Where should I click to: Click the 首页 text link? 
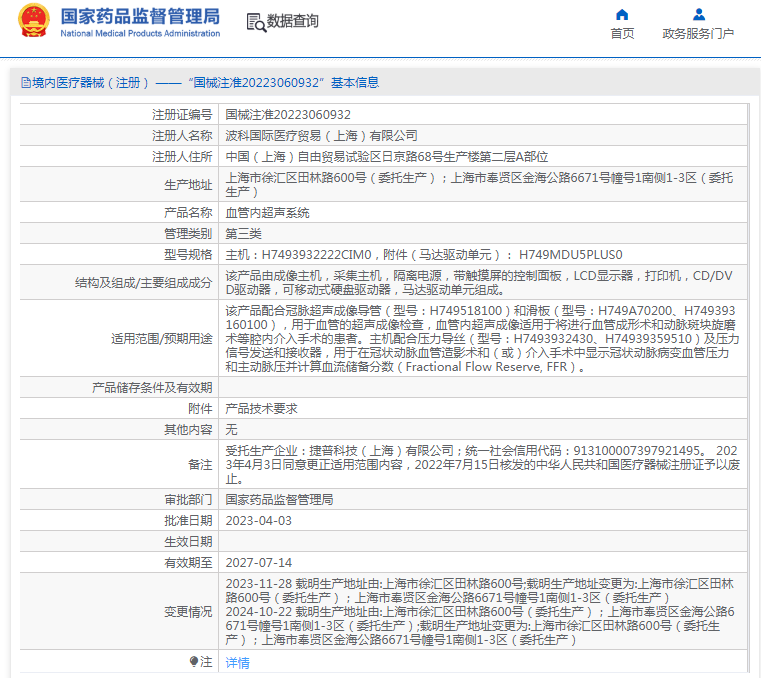tap(622, 33)
